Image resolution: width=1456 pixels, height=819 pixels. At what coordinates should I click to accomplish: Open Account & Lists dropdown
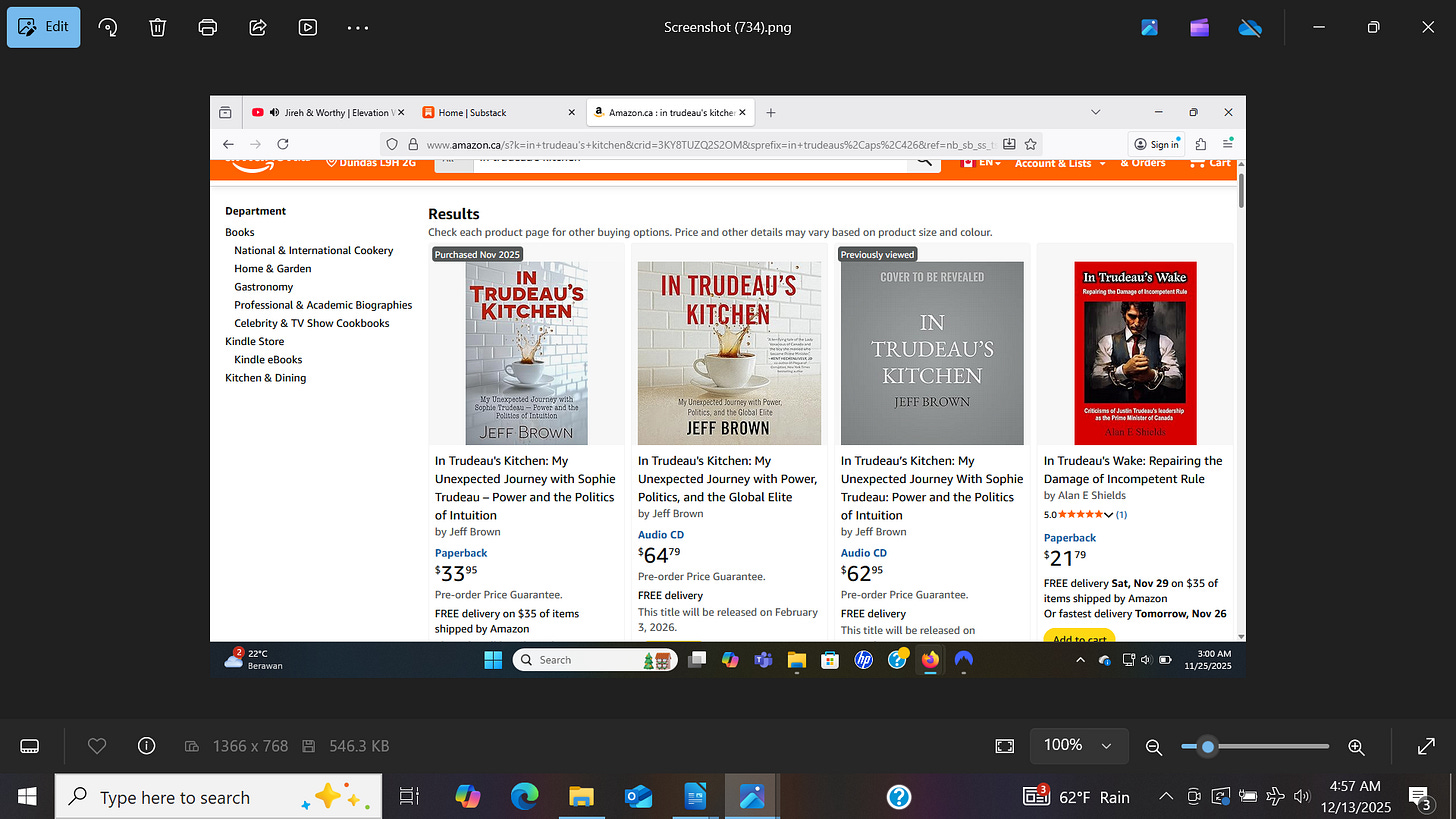pyautogui.click(x=1060, y=163)
